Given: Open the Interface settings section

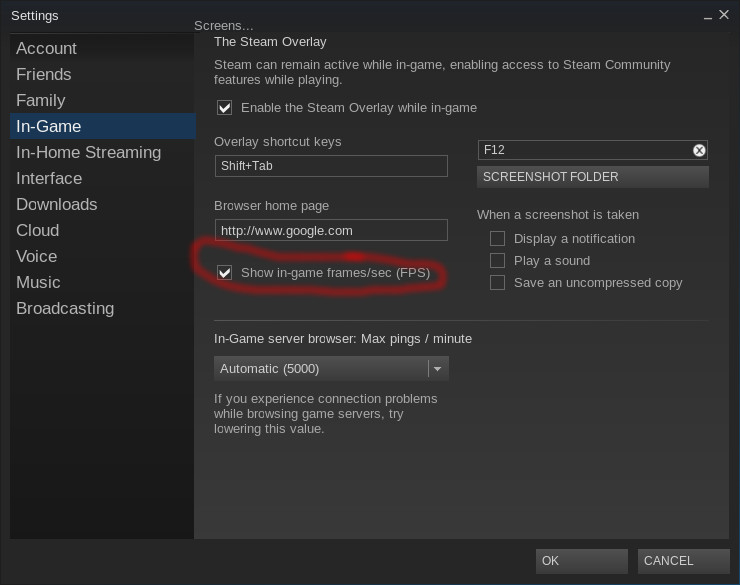Looking at the screenshot, I should pyautogui.click(x=102, y=178).
